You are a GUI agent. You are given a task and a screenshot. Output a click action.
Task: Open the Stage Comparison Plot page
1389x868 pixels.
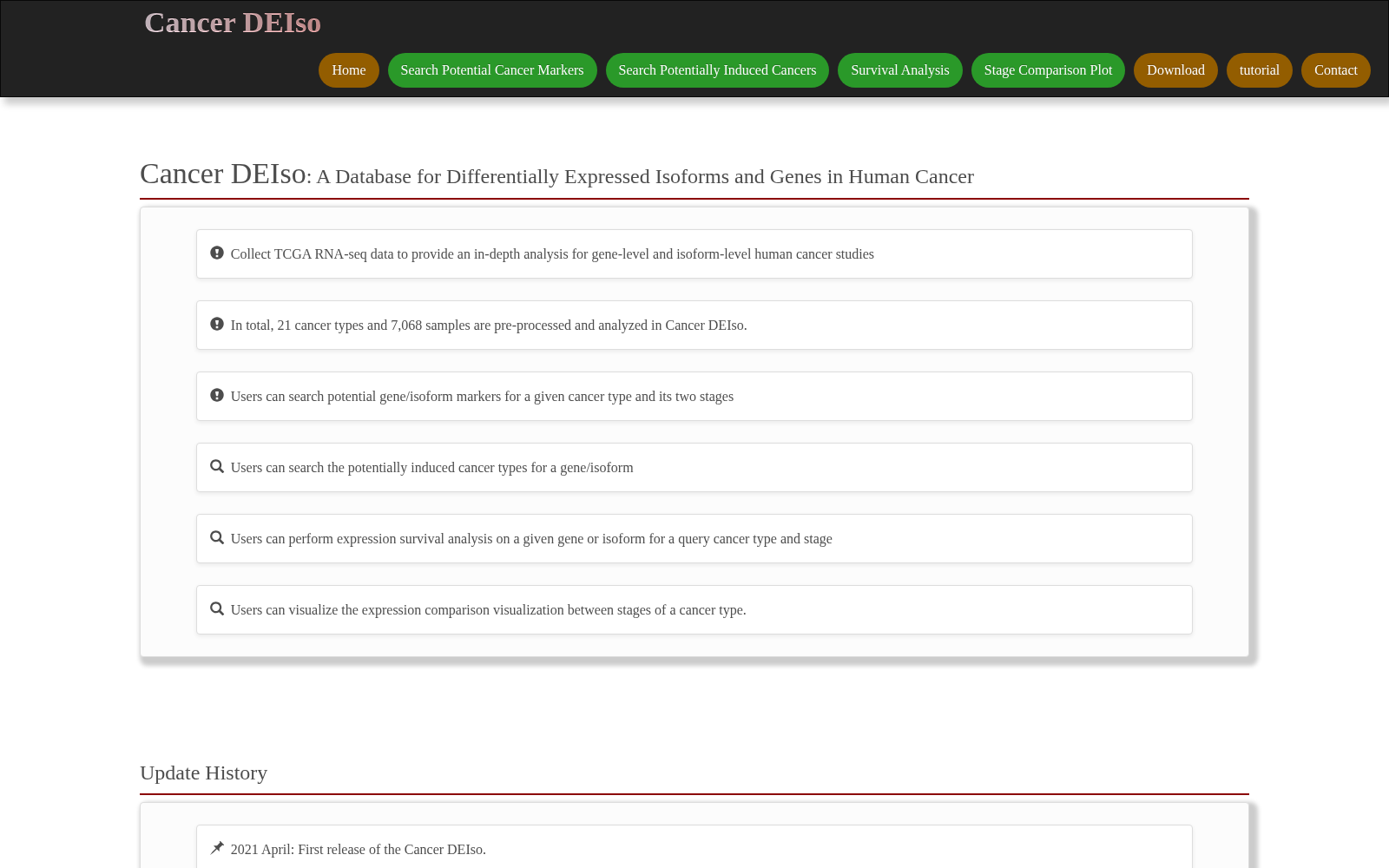coord(1048,70)
